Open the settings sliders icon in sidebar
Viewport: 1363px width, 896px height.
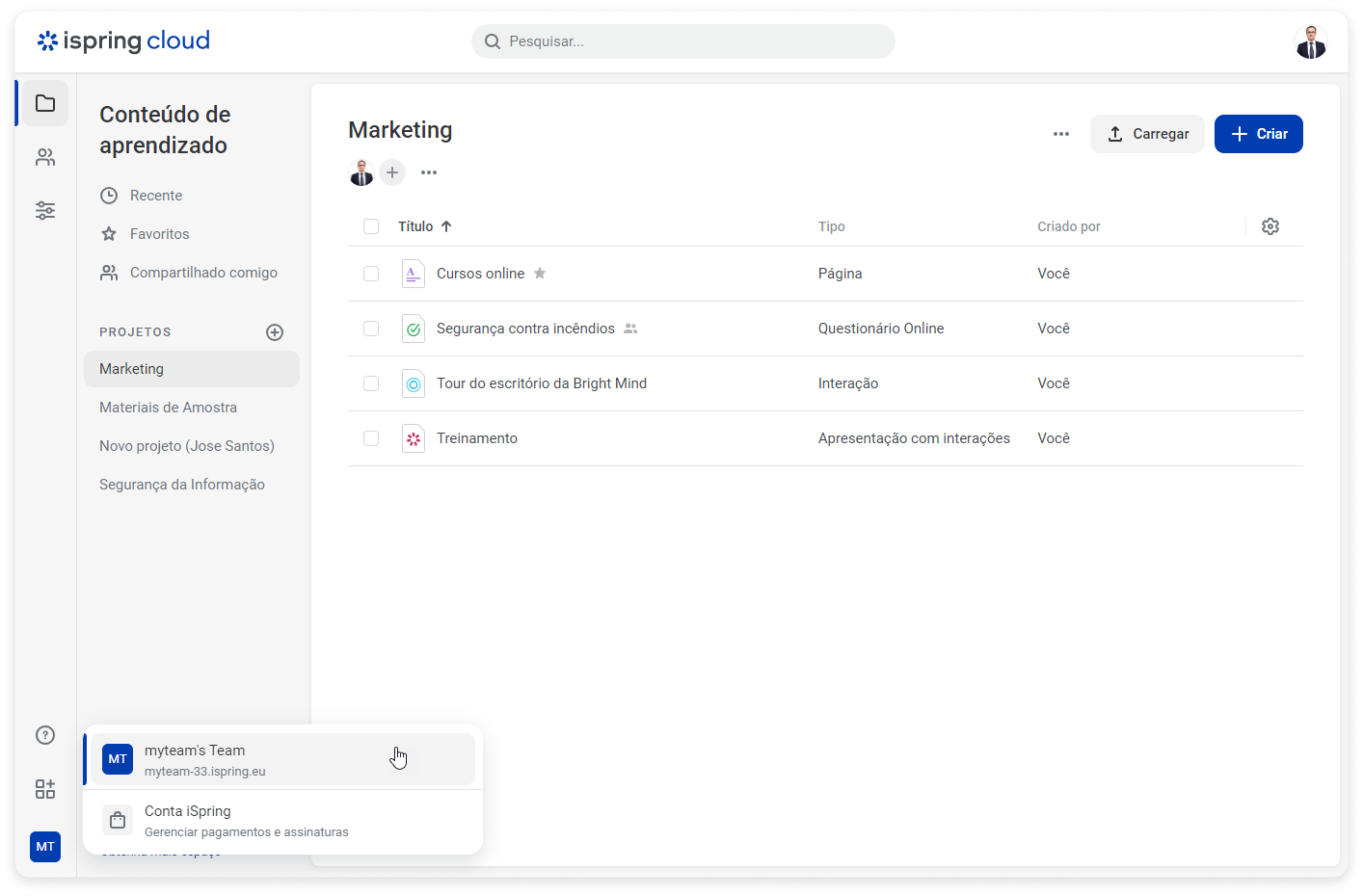click(x=45, y=210)
